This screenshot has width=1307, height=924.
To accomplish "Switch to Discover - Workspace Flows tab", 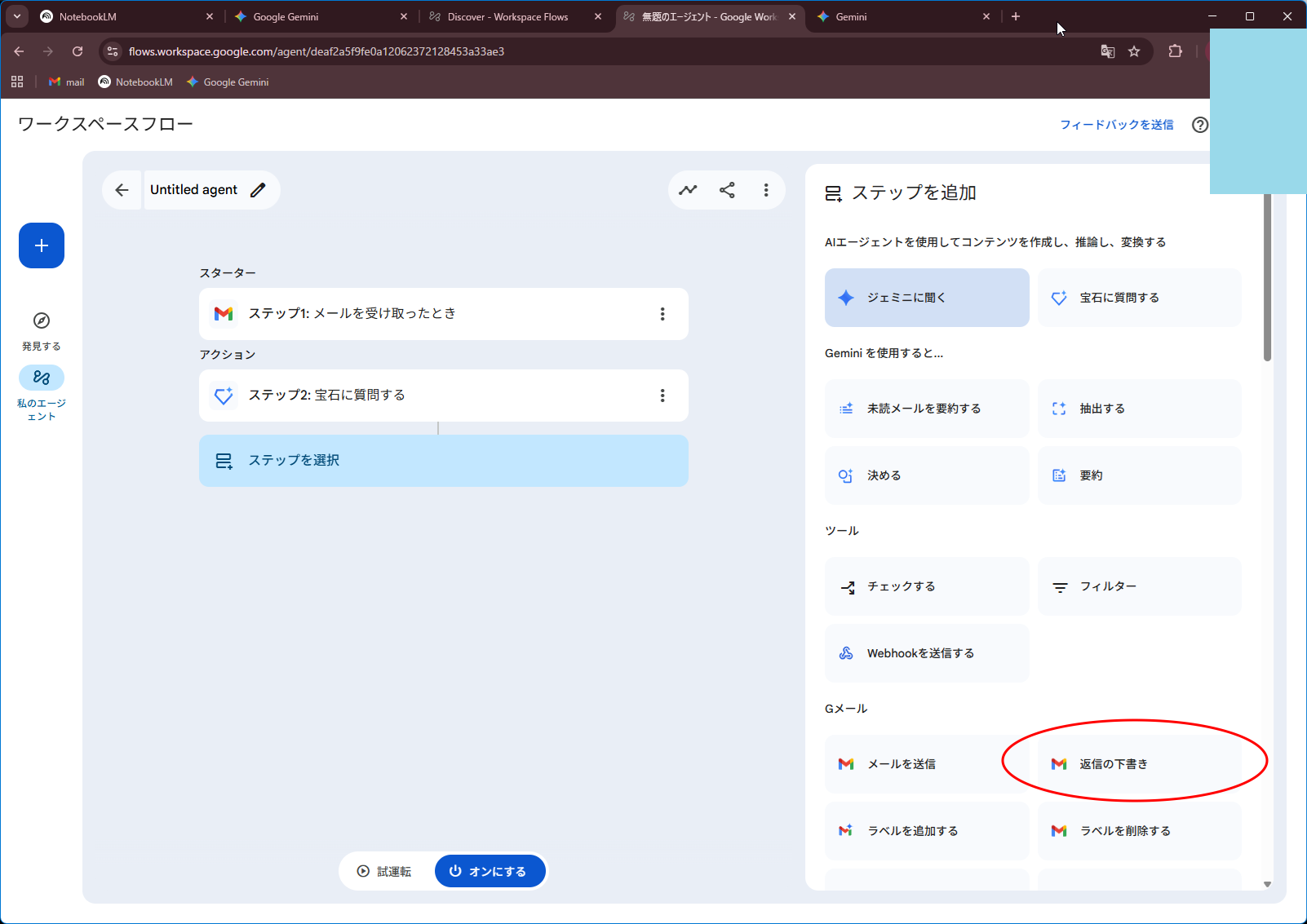I will pyautogui.click(x=507, y=16).
